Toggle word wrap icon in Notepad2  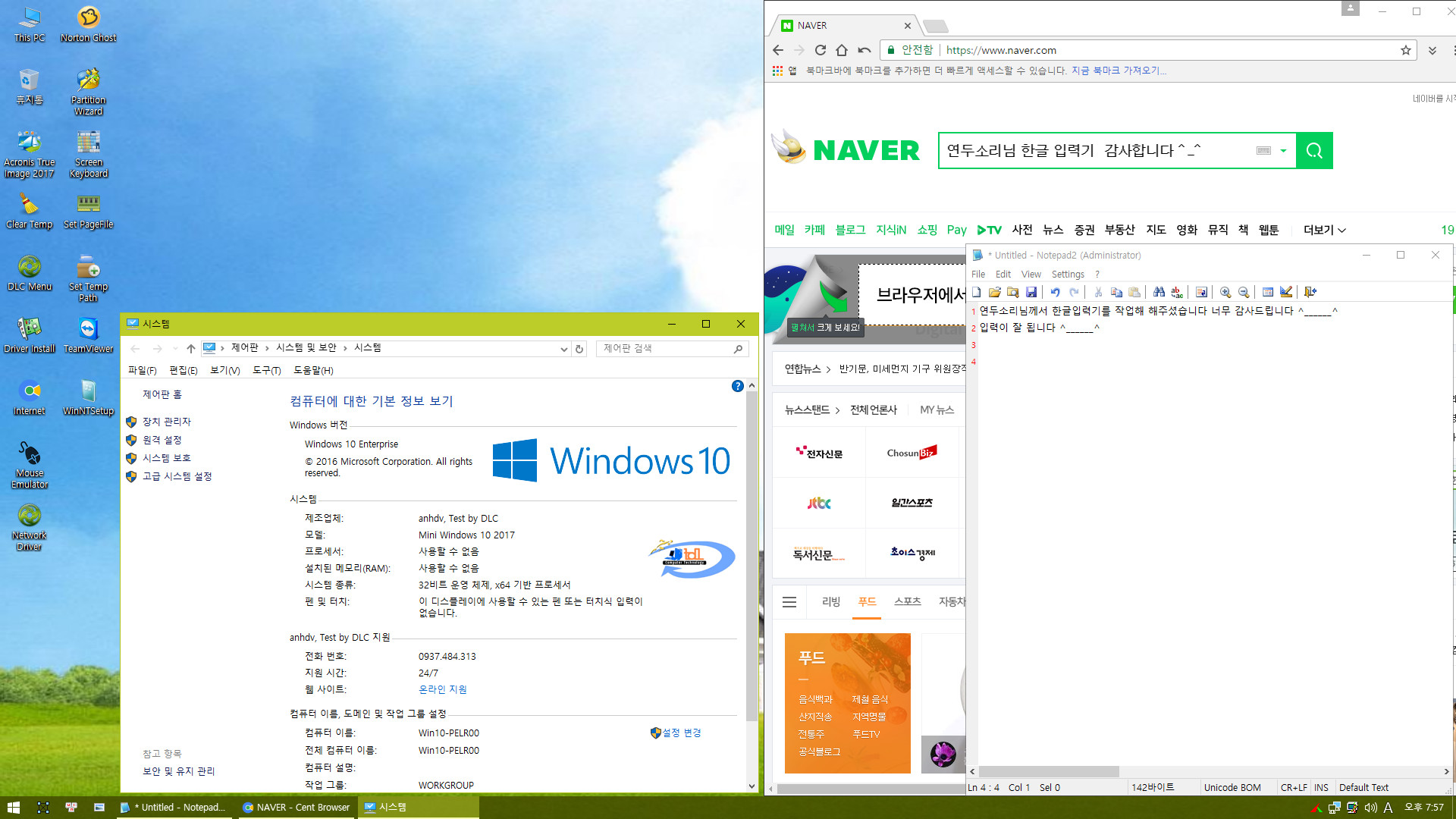1201,292
